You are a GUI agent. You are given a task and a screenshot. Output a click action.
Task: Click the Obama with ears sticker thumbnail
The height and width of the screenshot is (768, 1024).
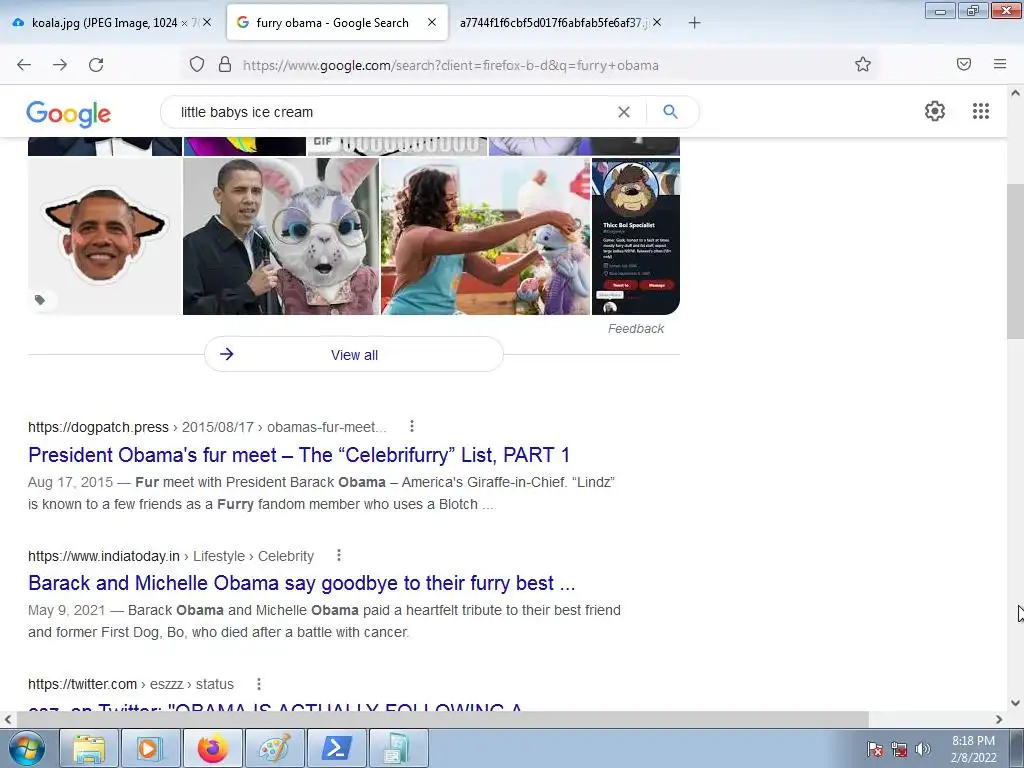coord(104,236)
